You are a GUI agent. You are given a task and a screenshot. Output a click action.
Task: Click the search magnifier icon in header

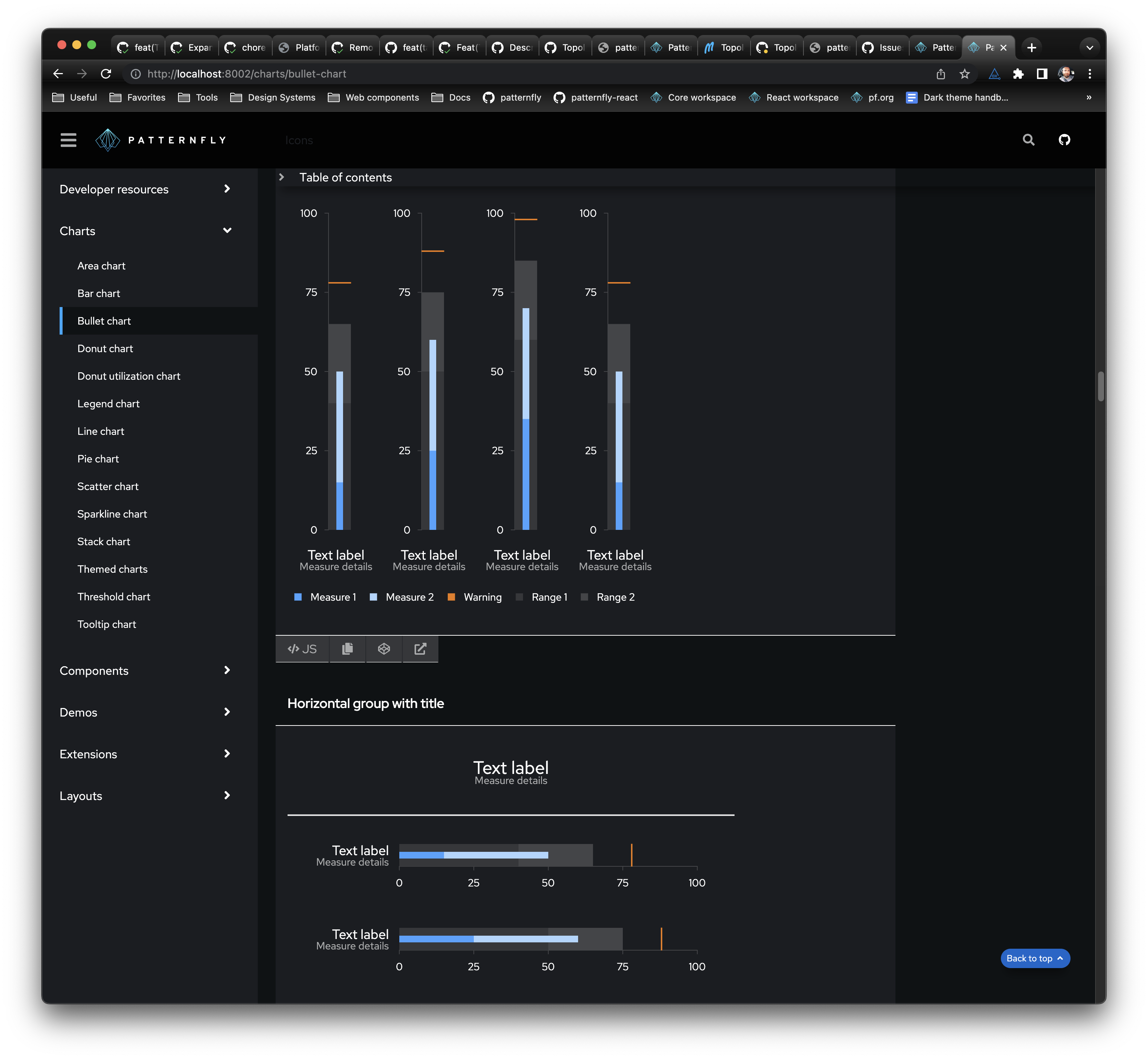[x=1028, y=140]
